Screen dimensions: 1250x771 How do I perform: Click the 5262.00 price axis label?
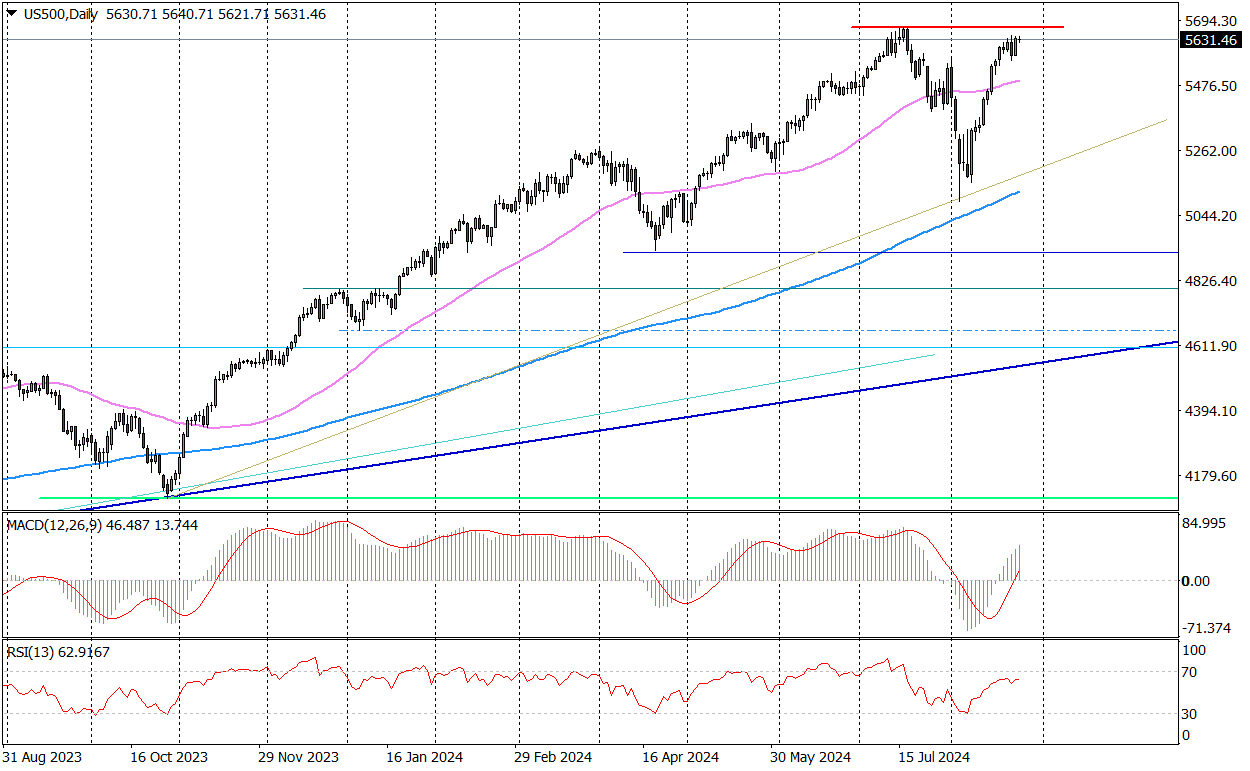coord(1211,151)
